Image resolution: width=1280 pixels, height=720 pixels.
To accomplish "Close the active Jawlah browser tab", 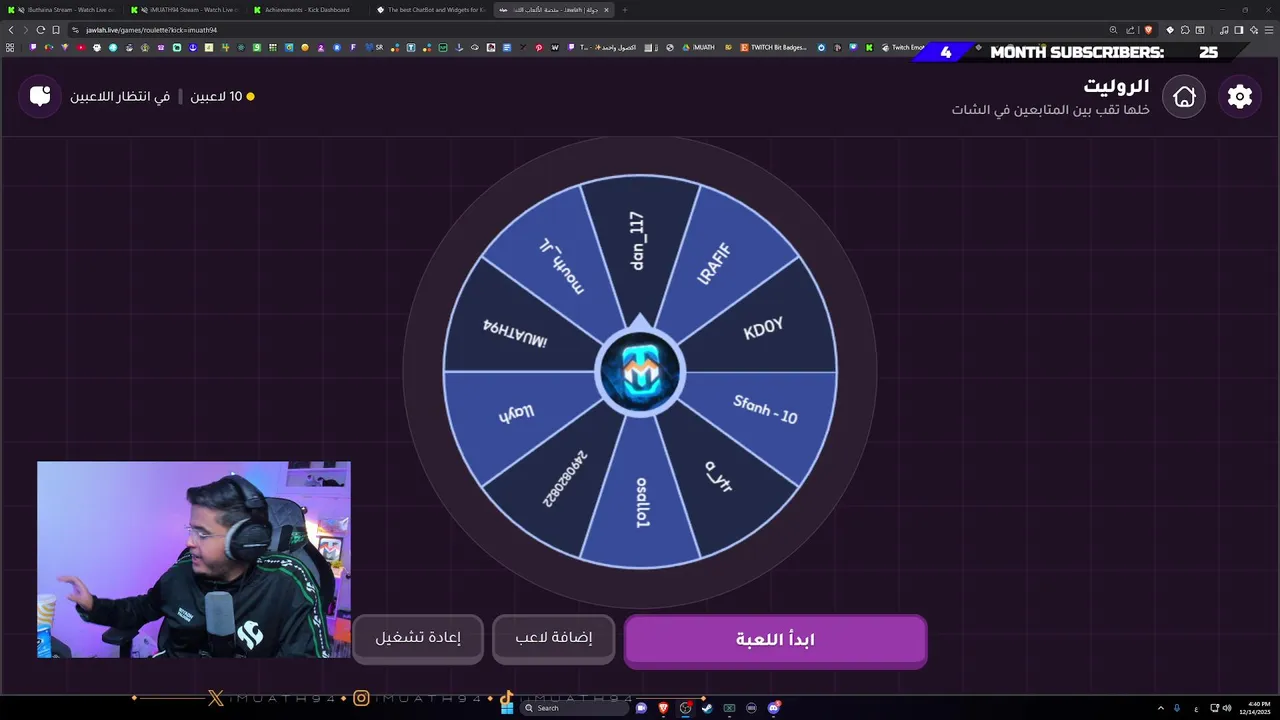I will click(606, 10).
